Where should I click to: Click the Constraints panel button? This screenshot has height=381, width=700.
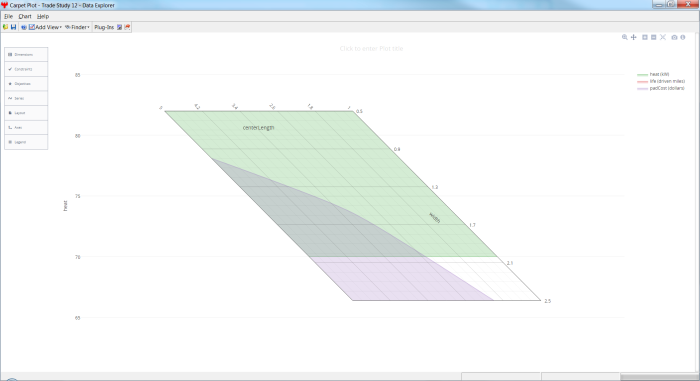(26, 69)
